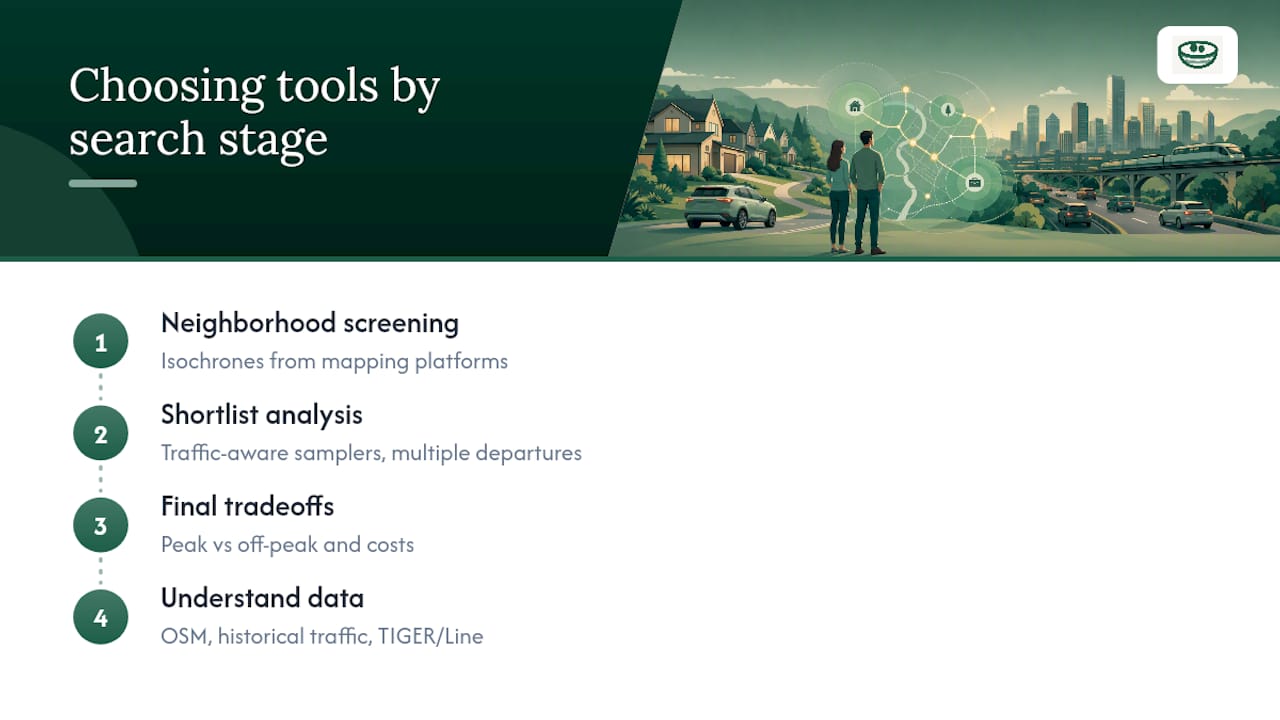The image size is (1280, 720).
Task: Click the slide title Choosing tools by search stage
Action: (254, 112)
